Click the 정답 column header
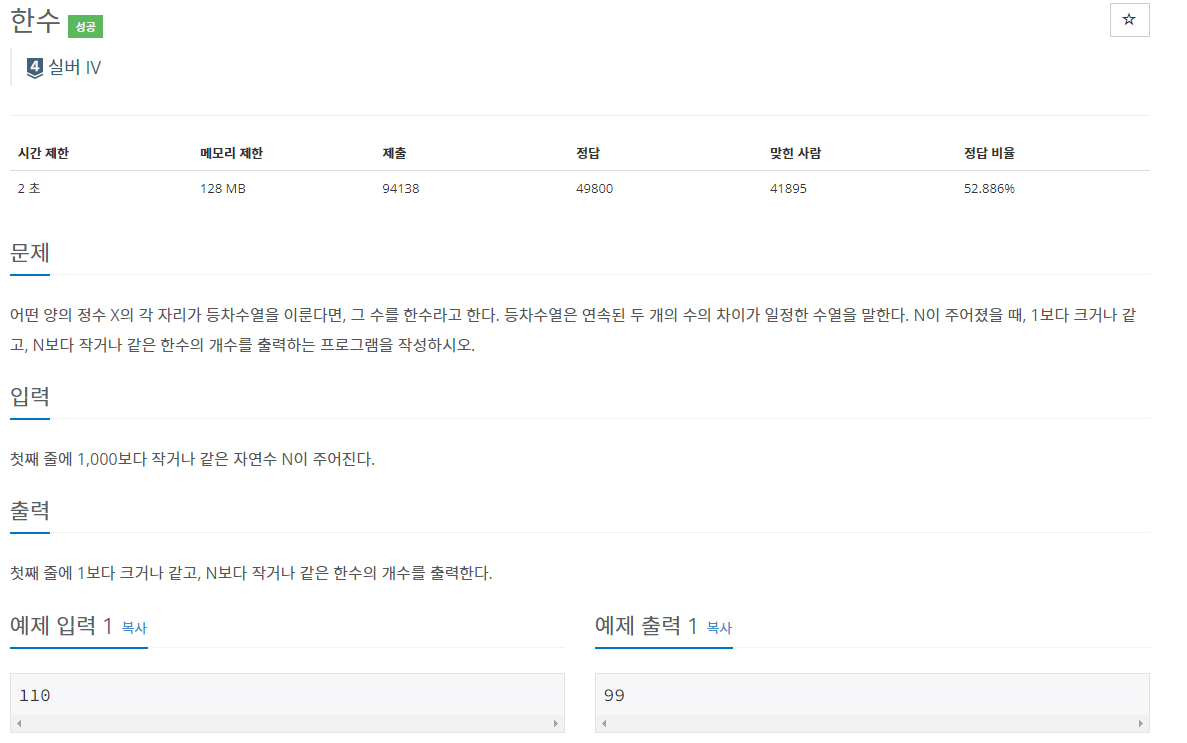 pos(587,153)
